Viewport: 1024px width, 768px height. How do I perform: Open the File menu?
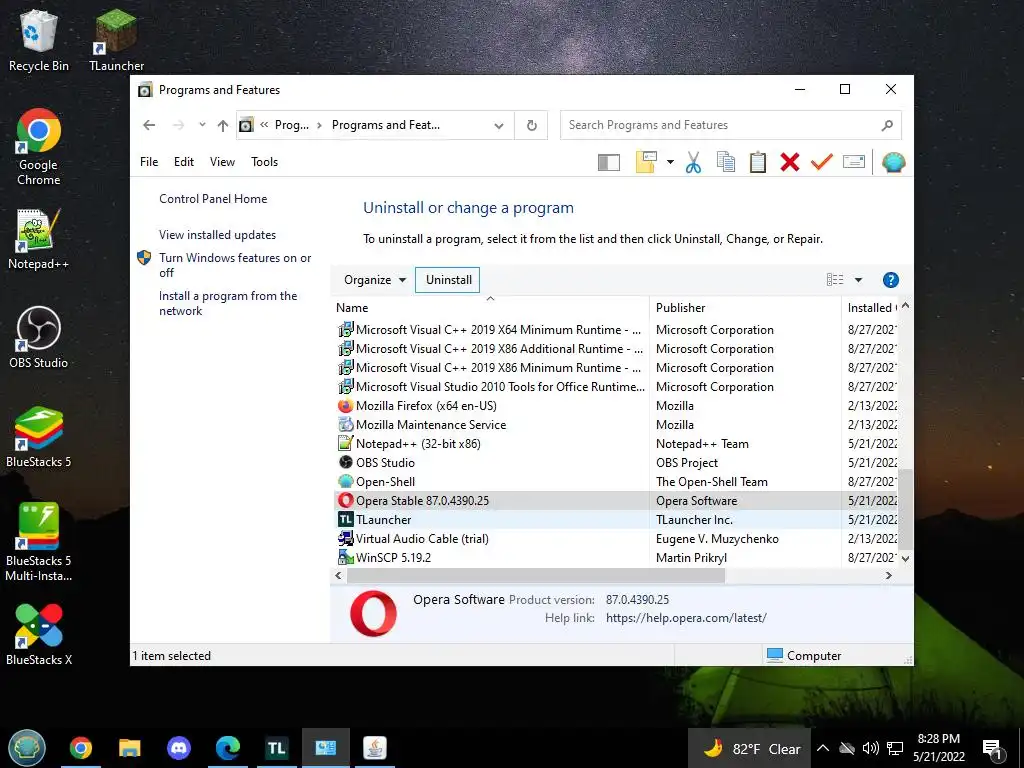pyautogui.click(x=149, y=162)
